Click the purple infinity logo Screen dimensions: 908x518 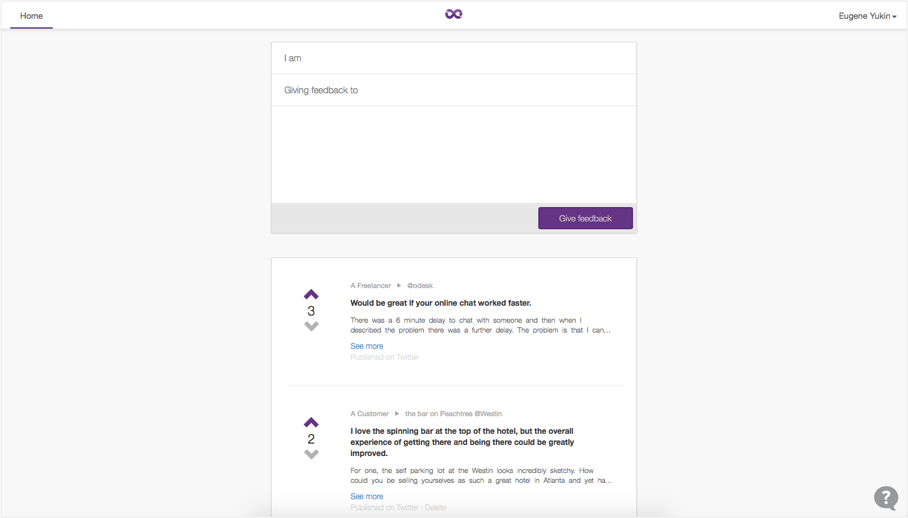click(454, 14)
